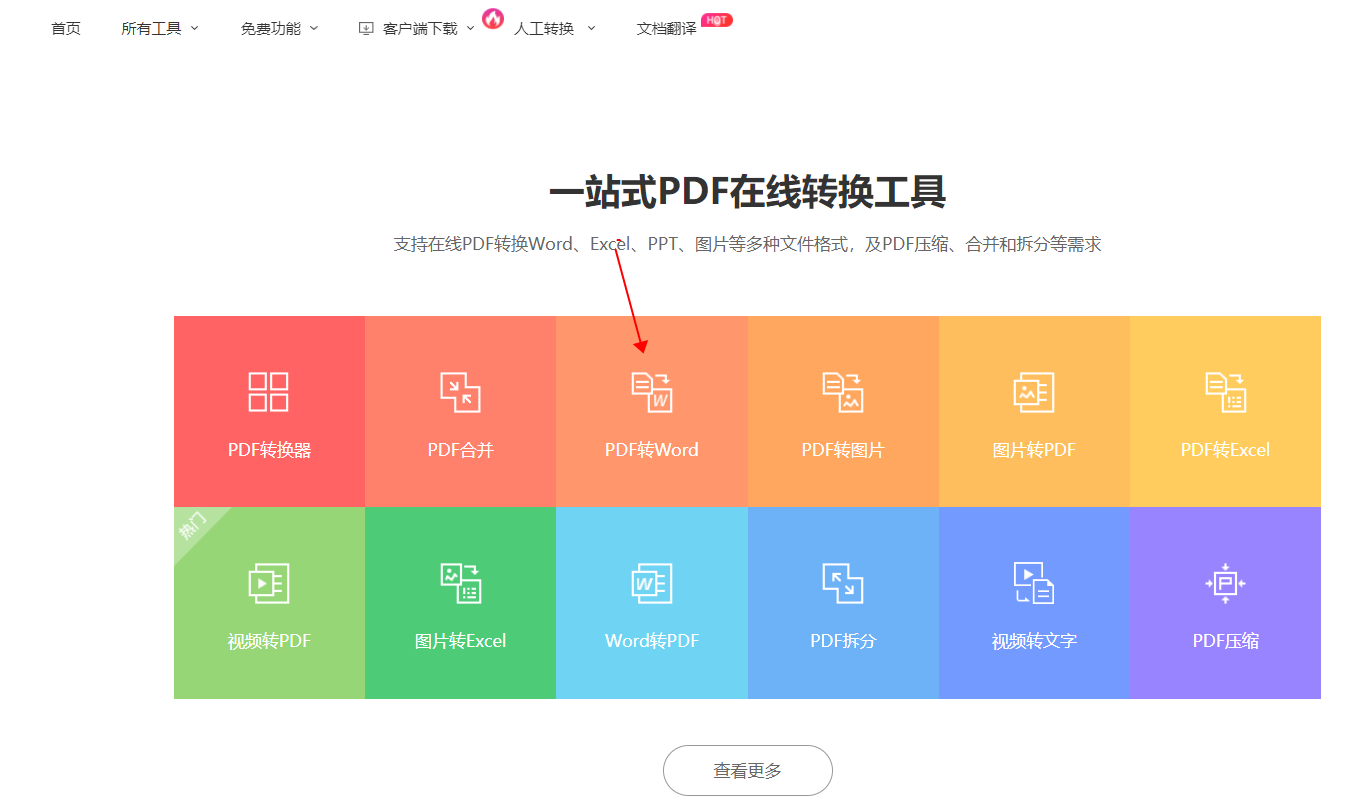Click the Word转PDF label
This screenshot has width=1365, height=805.
652,641
